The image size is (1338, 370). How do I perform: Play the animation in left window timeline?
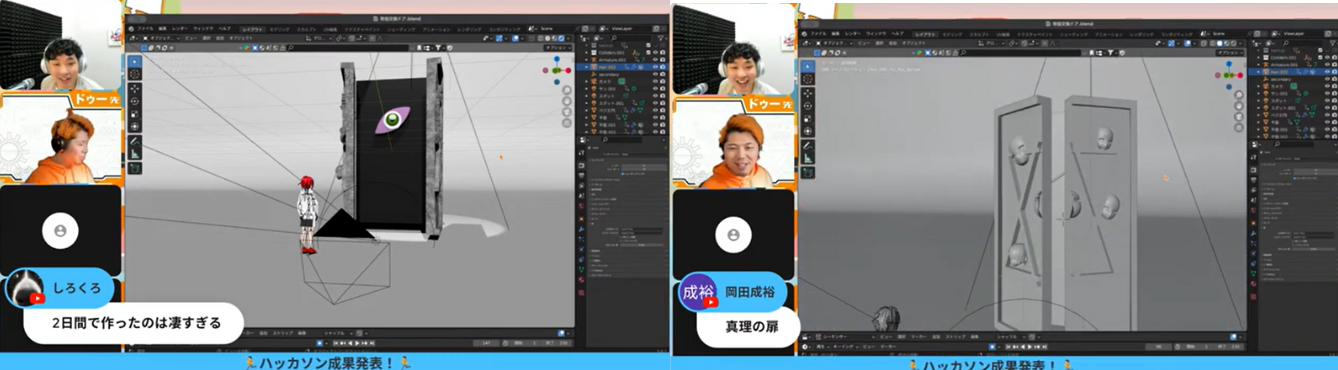click(x=357, y=343)
